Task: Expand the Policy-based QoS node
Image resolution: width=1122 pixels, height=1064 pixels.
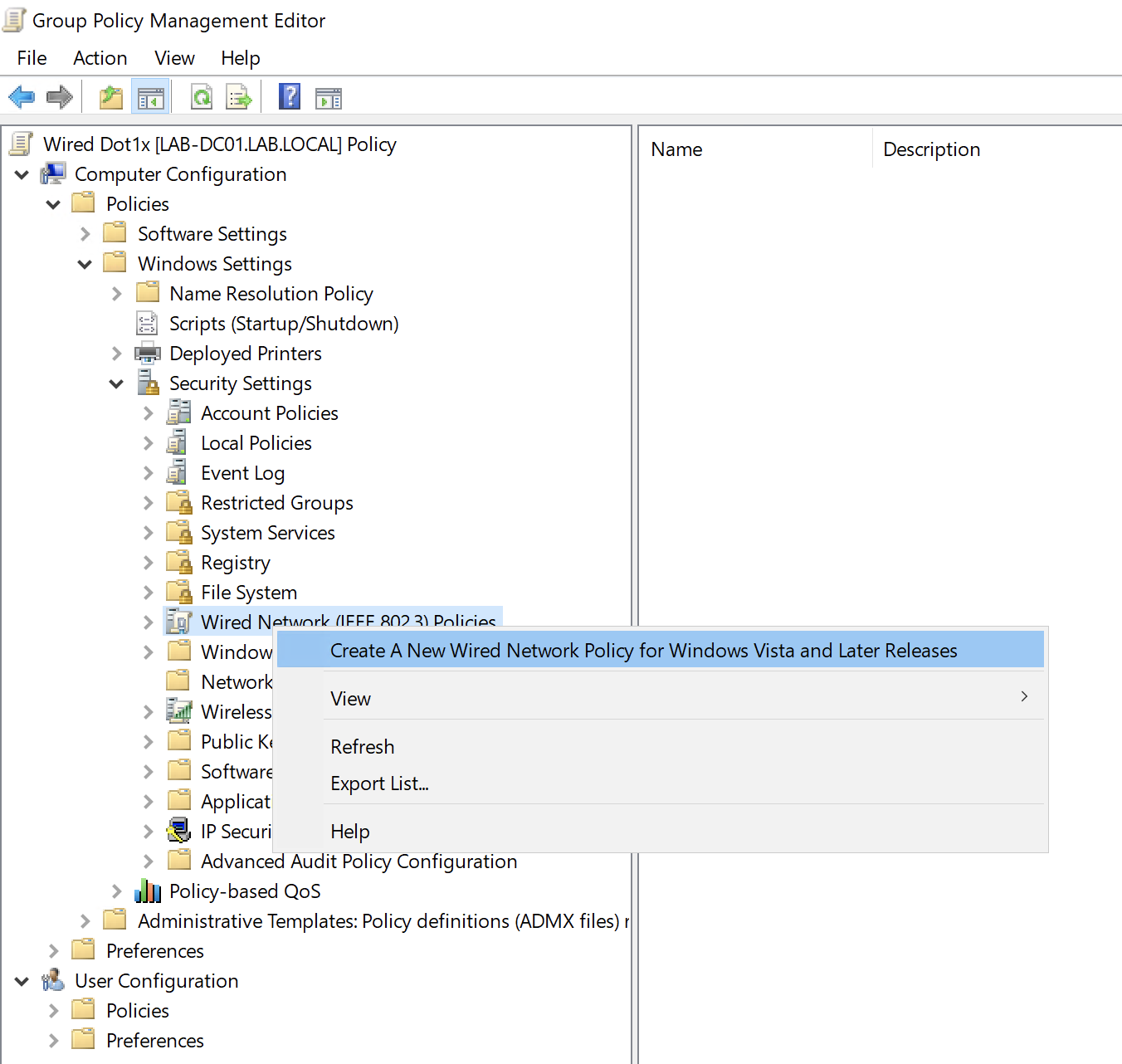Action: 117,891
